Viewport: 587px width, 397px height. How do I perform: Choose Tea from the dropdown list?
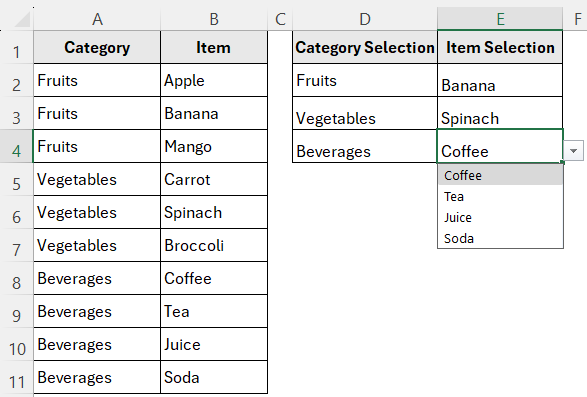coord(500,197)
